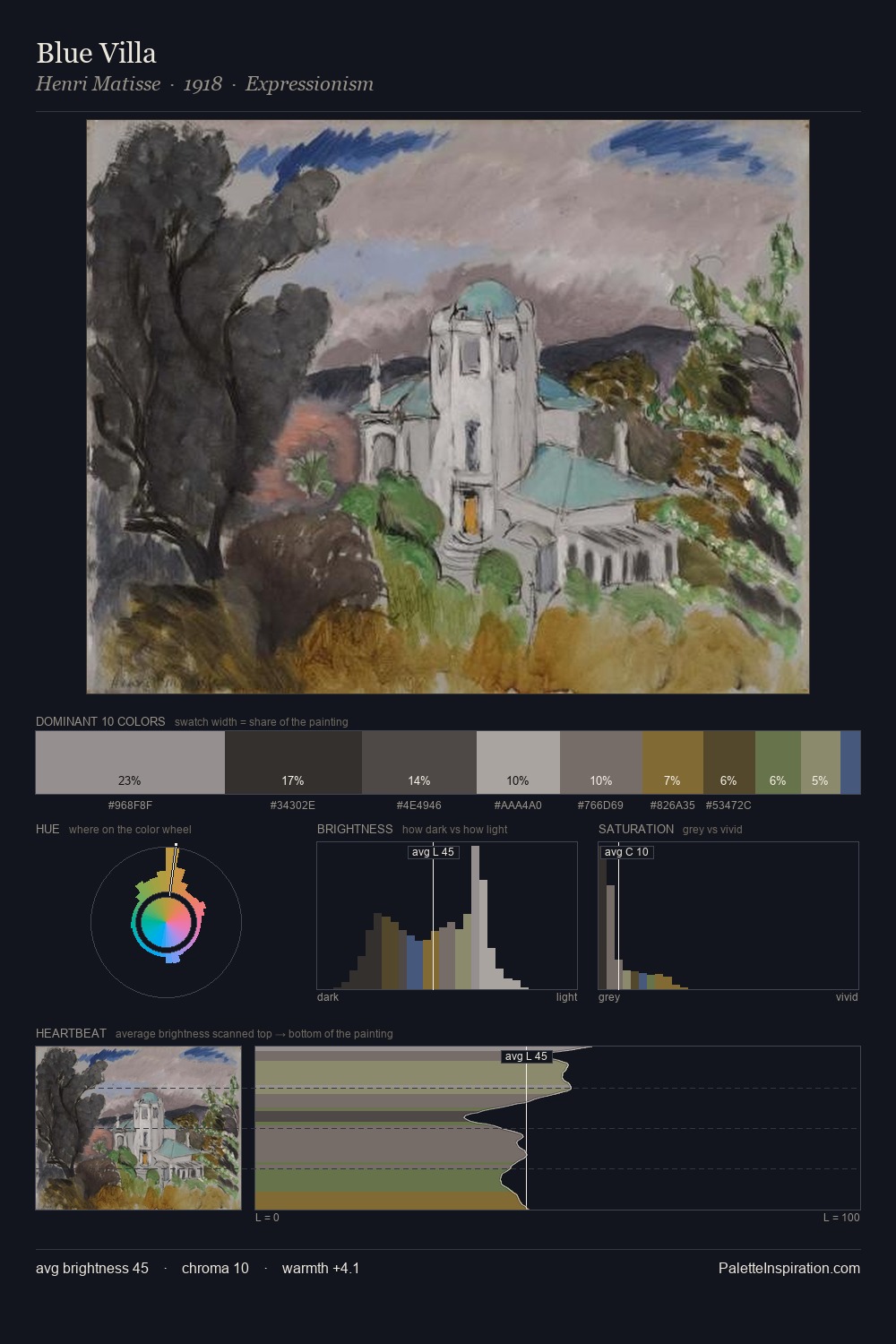Click the 'dark' axis label under brightness
The height and width of the screenshot is (1344, 896).
[328, 996]
